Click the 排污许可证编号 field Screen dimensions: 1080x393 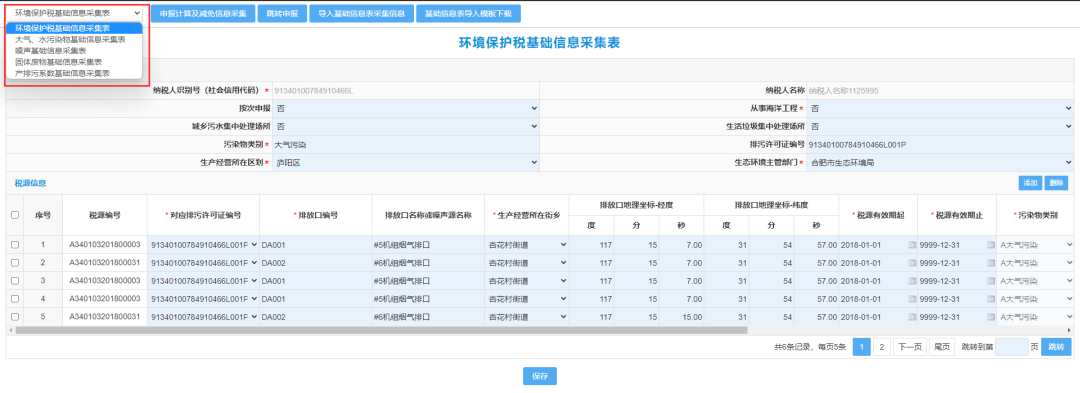[940, 145]
